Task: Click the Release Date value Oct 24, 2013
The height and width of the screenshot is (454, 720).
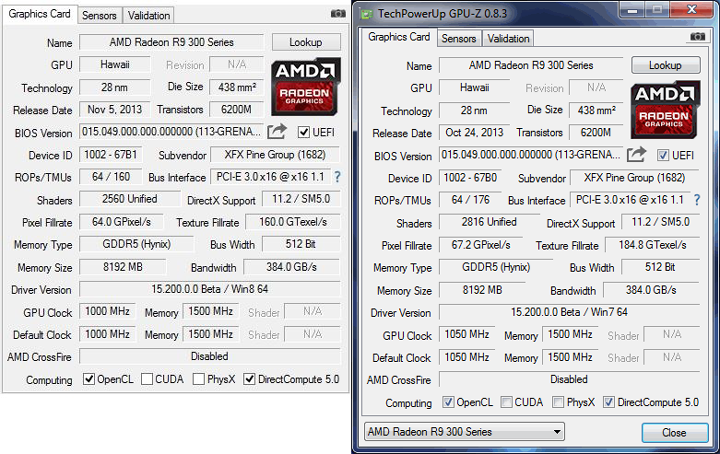Action: (474, 132)
